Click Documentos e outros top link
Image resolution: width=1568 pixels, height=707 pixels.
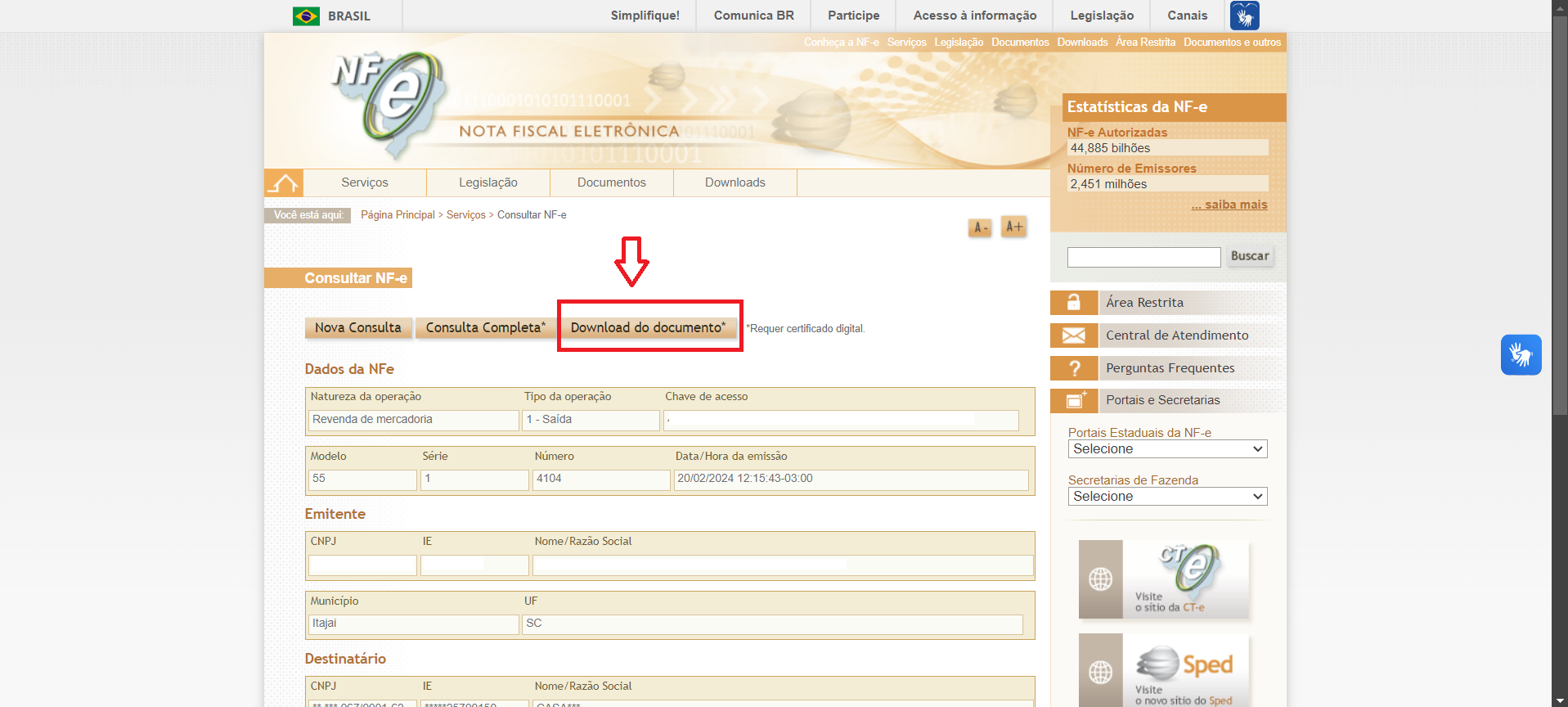[x=1232, y=43]
